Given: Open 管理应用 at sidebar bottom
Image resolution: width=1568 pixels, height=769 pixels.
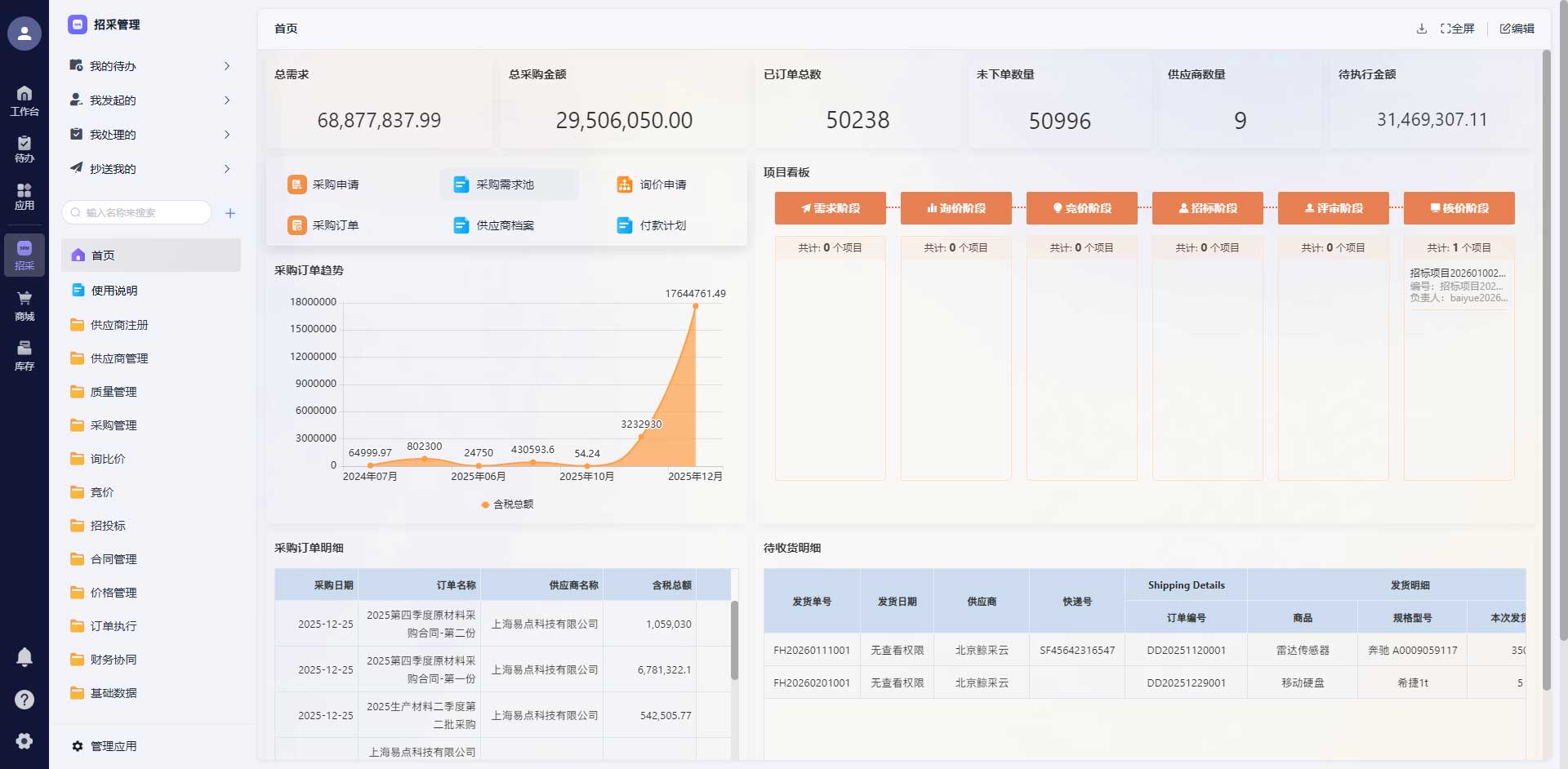Looking at the screenshot, I should click(105, 746).
